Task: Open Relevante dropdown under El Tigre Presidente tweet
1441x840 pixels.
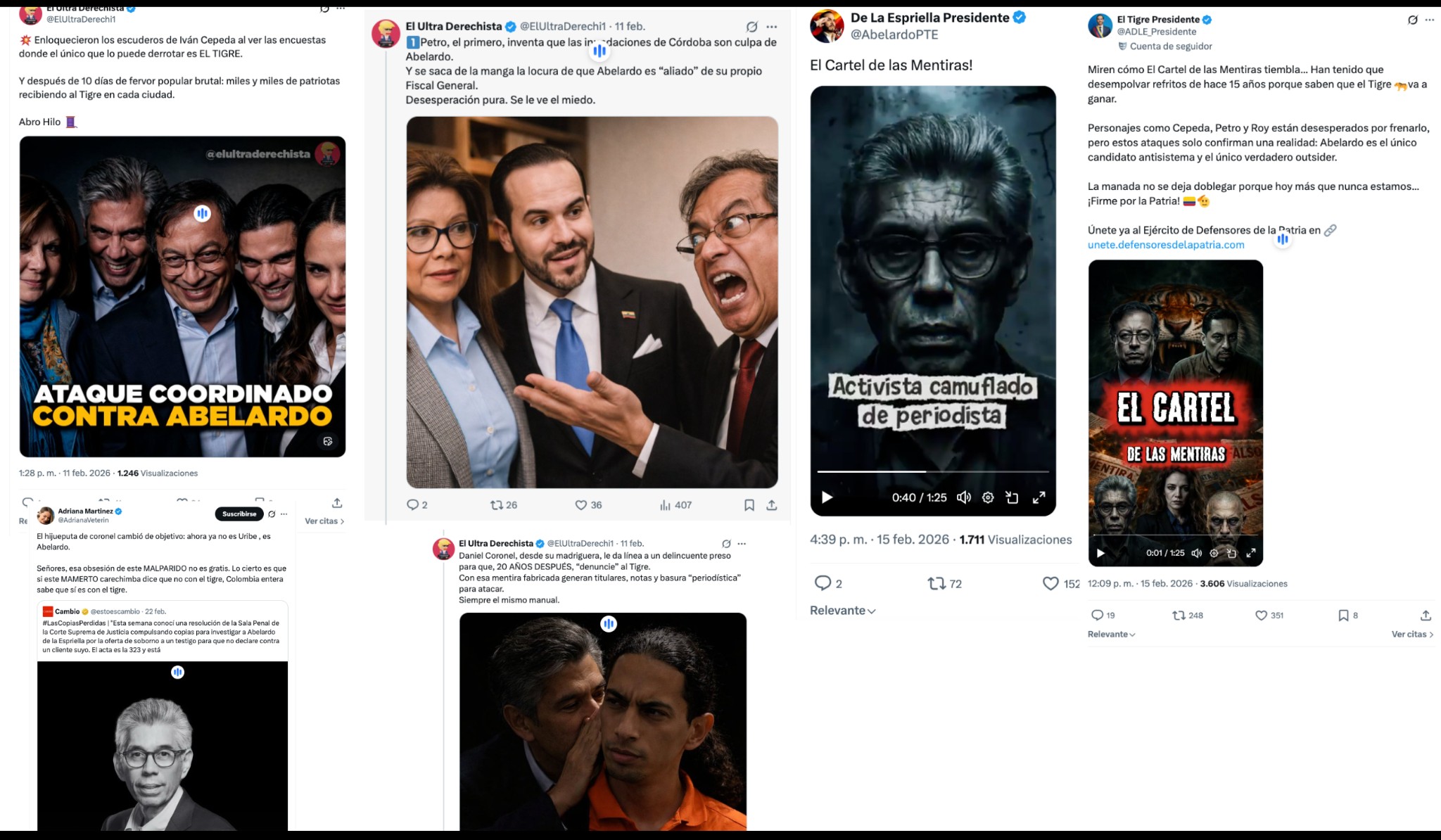Action: pos(1112,634)
